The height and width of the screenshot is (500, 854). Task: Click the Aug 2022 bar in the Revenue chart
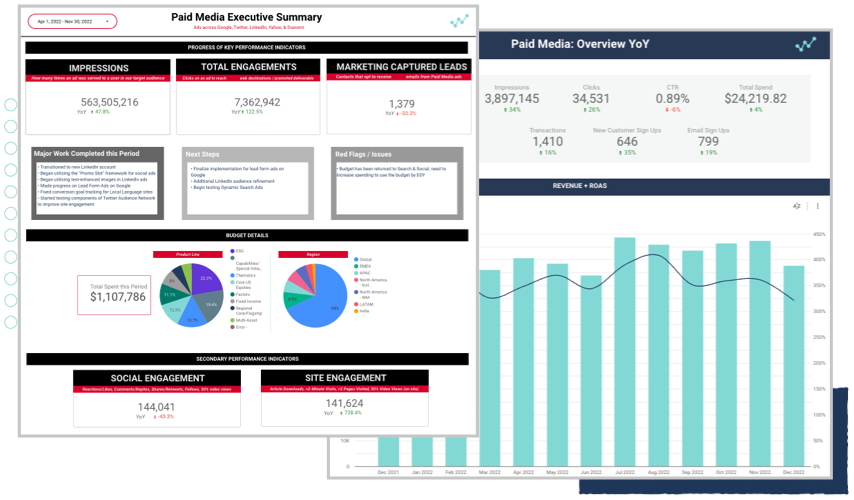[658, 356]
